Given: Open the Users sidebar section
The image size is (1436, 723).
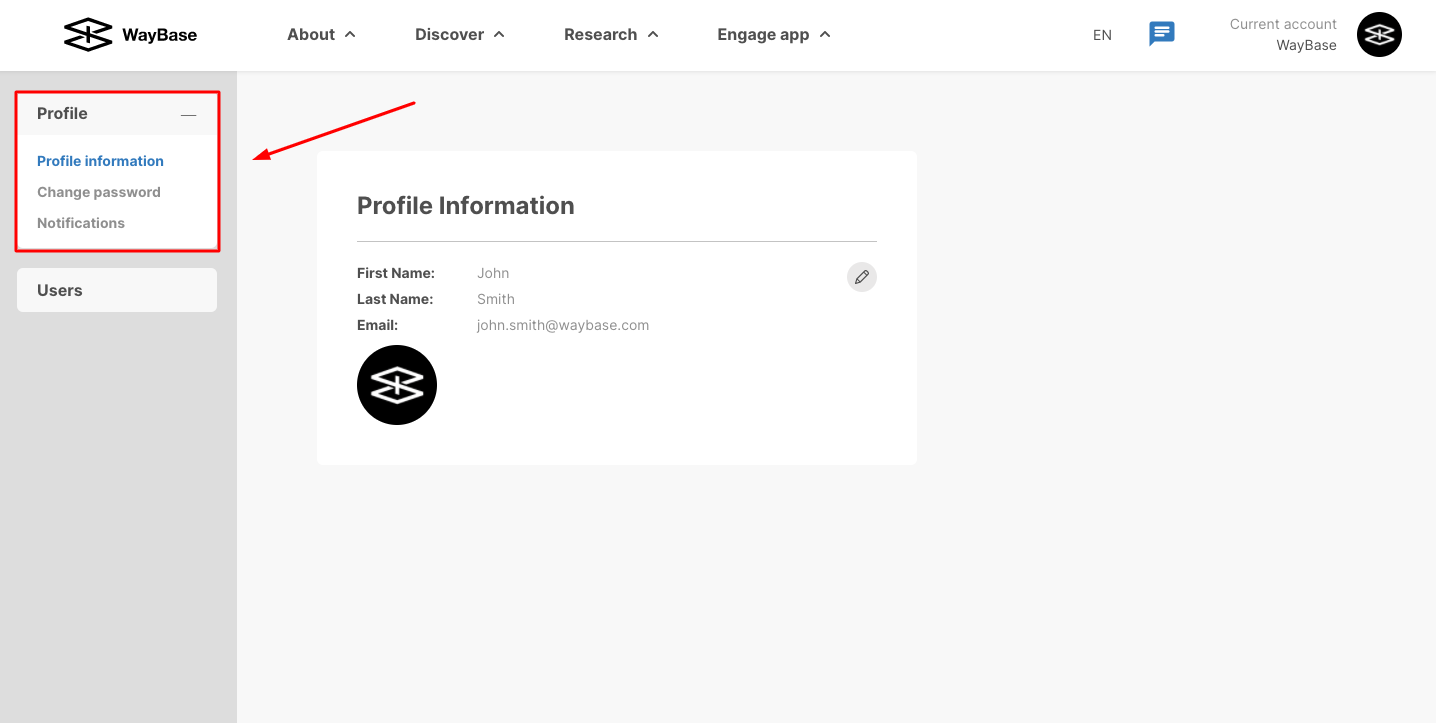Looking at the screenshot, I should 117,290.
